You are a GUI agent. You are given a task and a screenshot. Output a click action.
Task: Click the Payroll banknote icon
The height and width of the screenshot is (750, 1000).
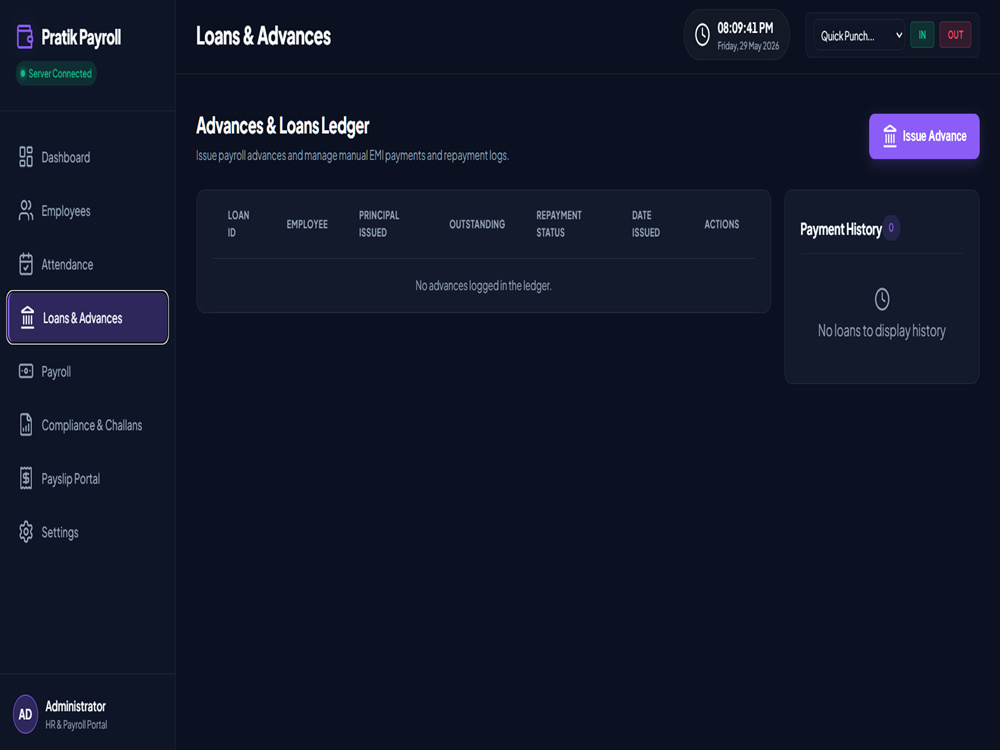(26, 371)
